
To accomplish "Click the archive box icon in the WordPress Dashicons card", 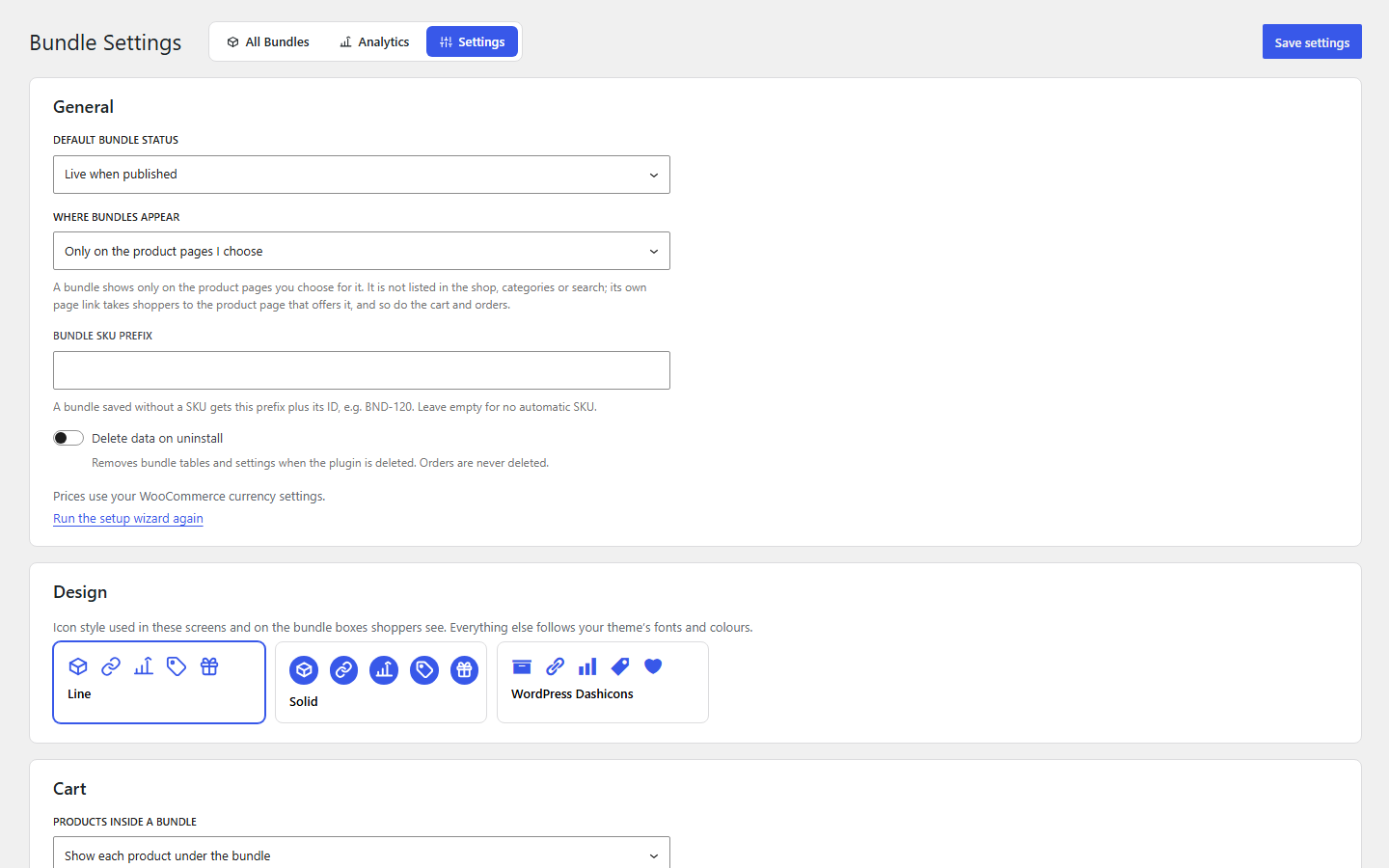I will pyautogui.click(x=522, y=666).
